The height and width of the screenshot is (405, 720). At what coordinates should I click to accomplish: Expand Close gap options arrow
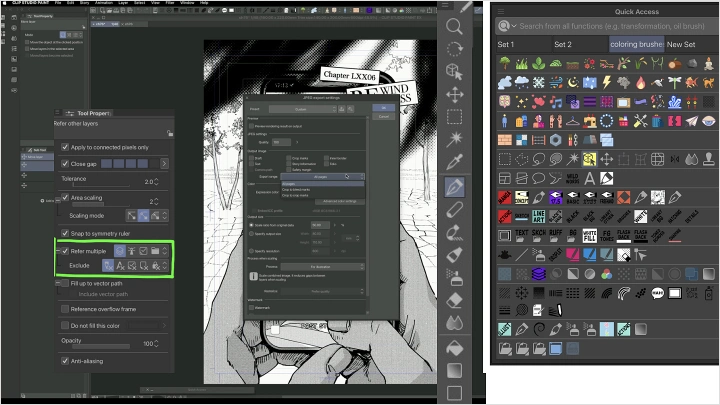tap(164, 163)
